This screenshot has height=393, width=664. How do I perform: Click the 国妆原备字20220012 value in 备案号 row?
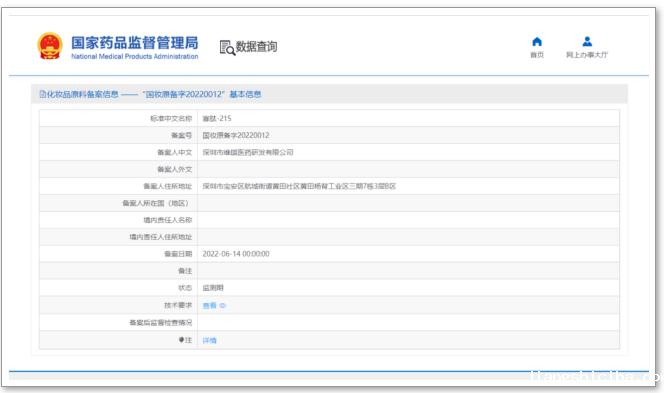pyautogui.click(x=236, y=135)
